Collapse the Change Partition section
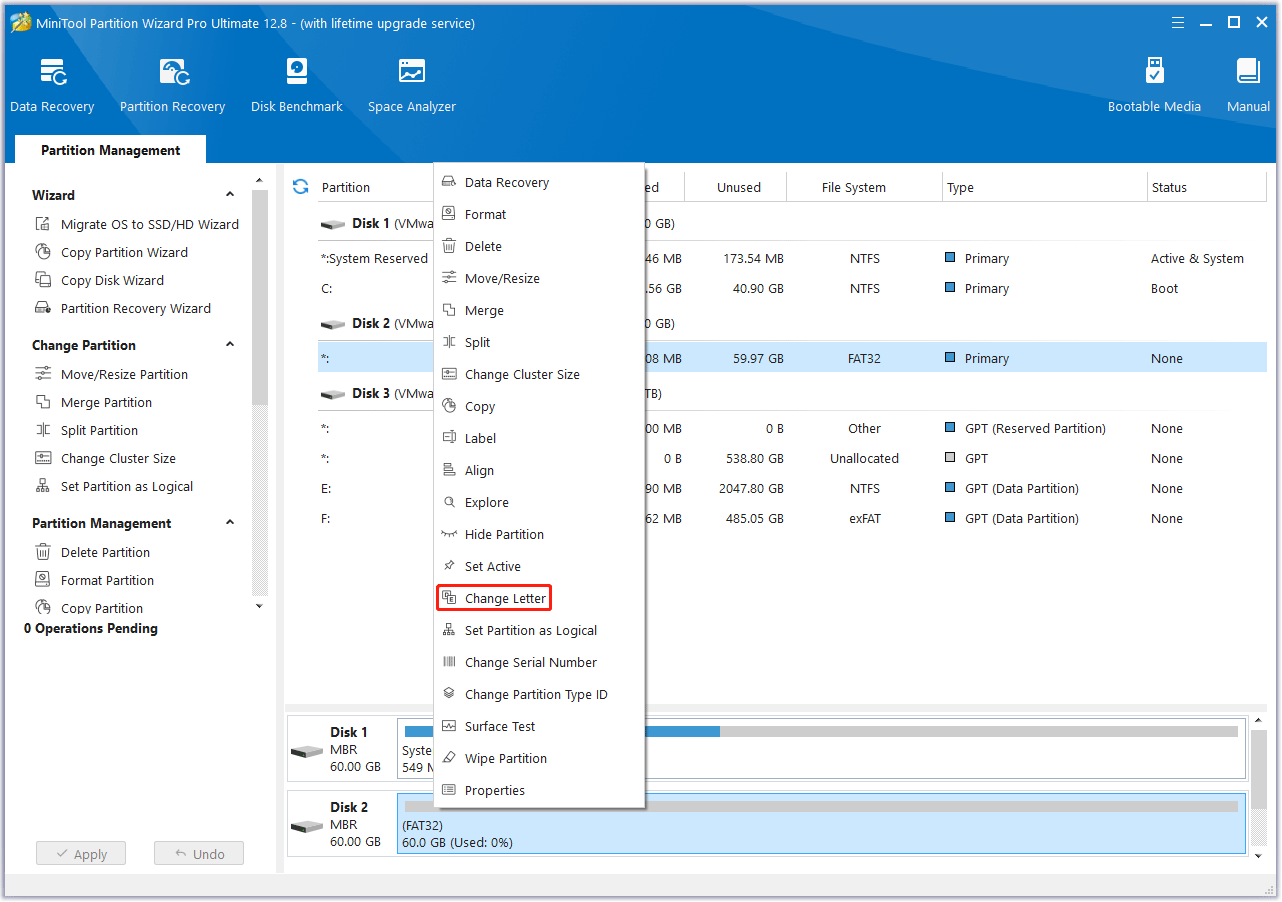This screenshot has height=902, width=1282. click(230, 345)
